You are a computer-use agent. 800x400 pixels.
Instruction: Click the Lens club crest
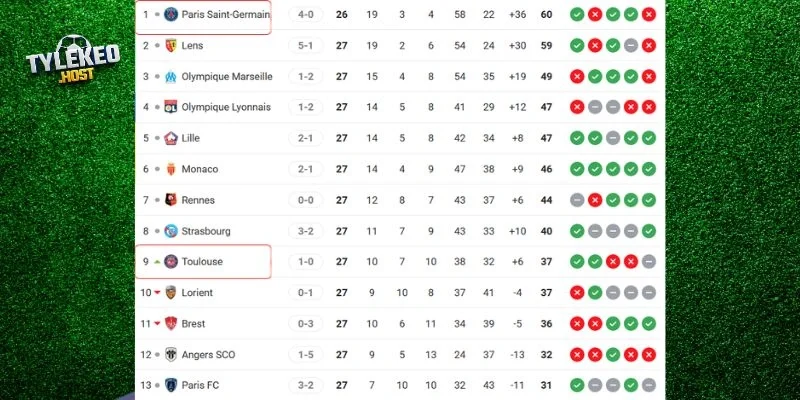pyautogui.click(x=171, y=45)
